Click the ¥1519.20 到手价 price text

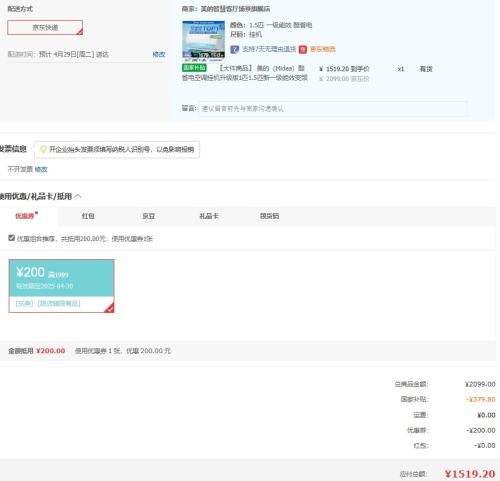(x=344, y=69)
